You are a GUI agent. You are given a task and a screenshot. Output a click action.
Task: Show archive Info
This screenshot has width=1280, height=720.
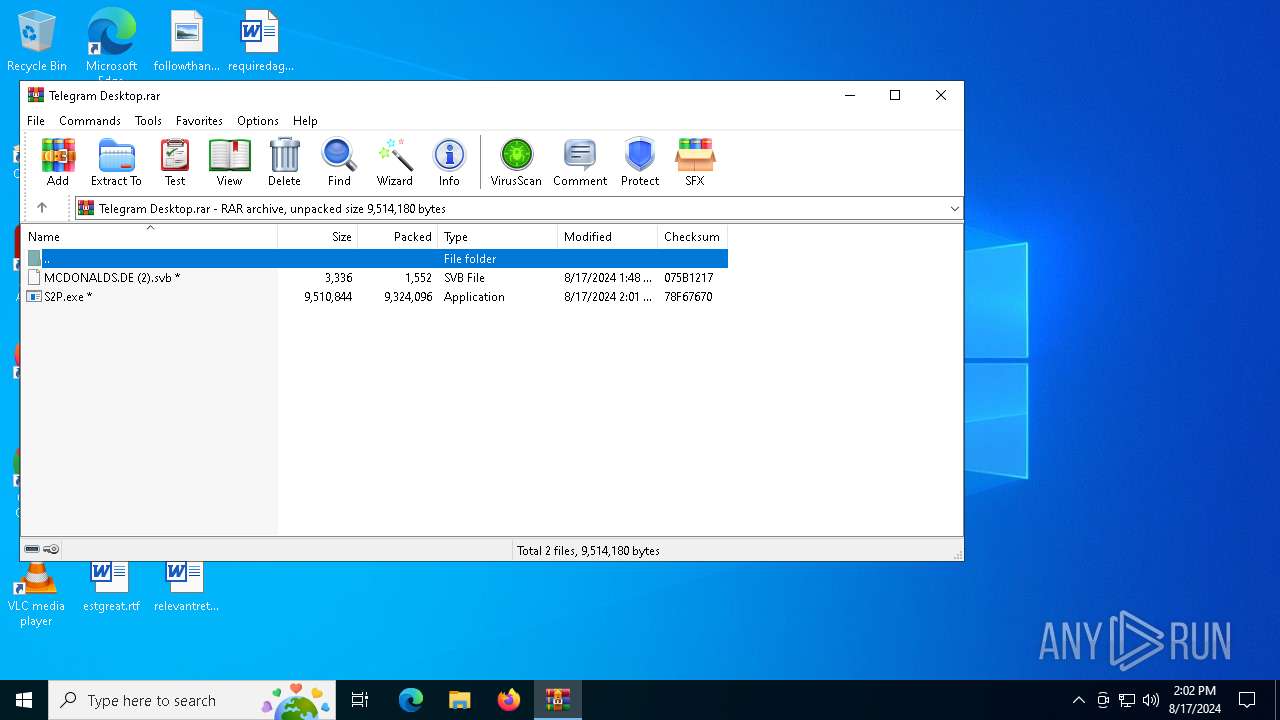[x=449, y=163]
